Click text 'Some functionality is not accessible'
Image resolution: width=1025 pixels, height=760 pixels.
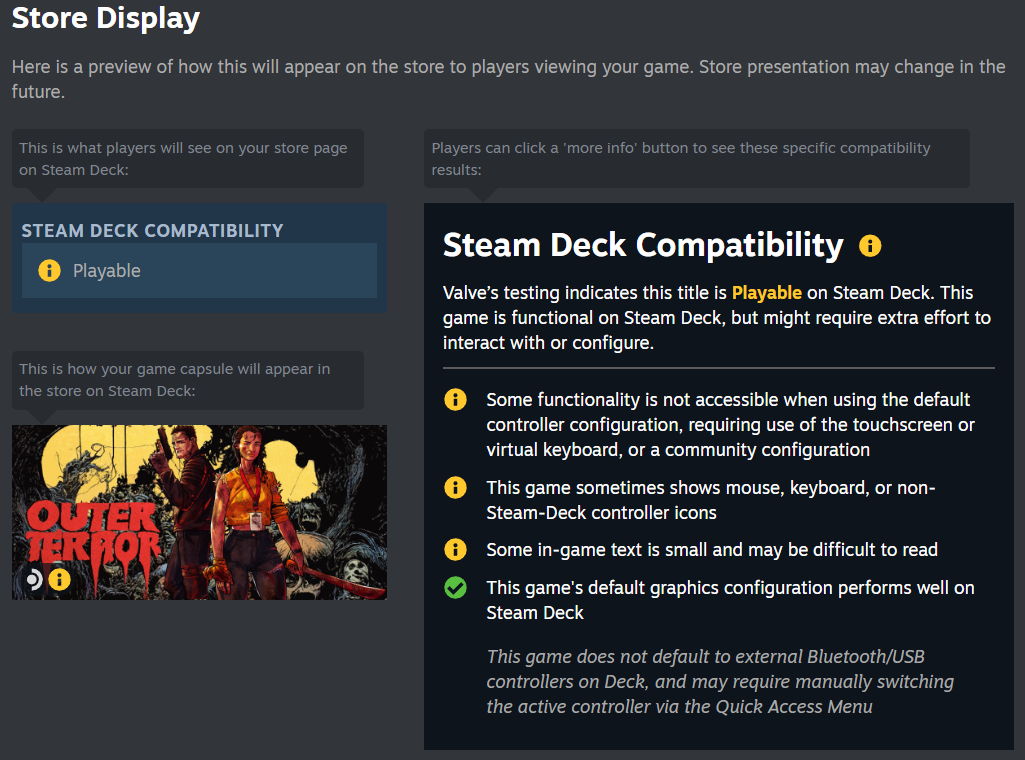(730, 425)
